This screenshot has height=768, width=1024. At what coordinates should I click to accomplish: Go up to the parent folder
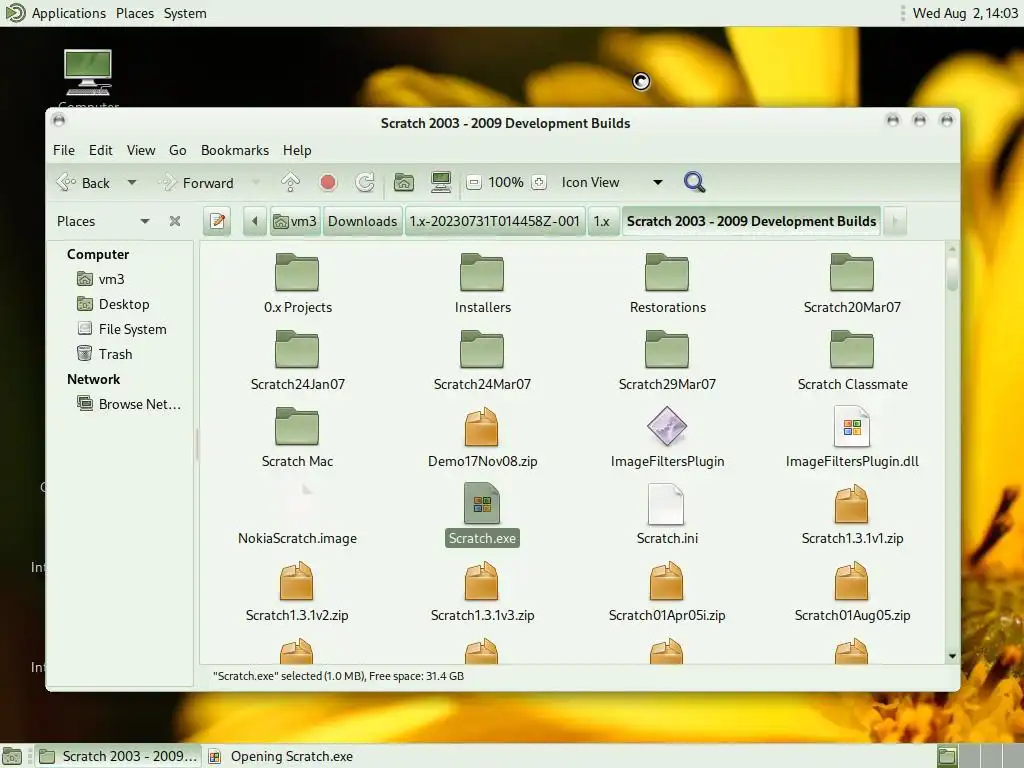290,182
